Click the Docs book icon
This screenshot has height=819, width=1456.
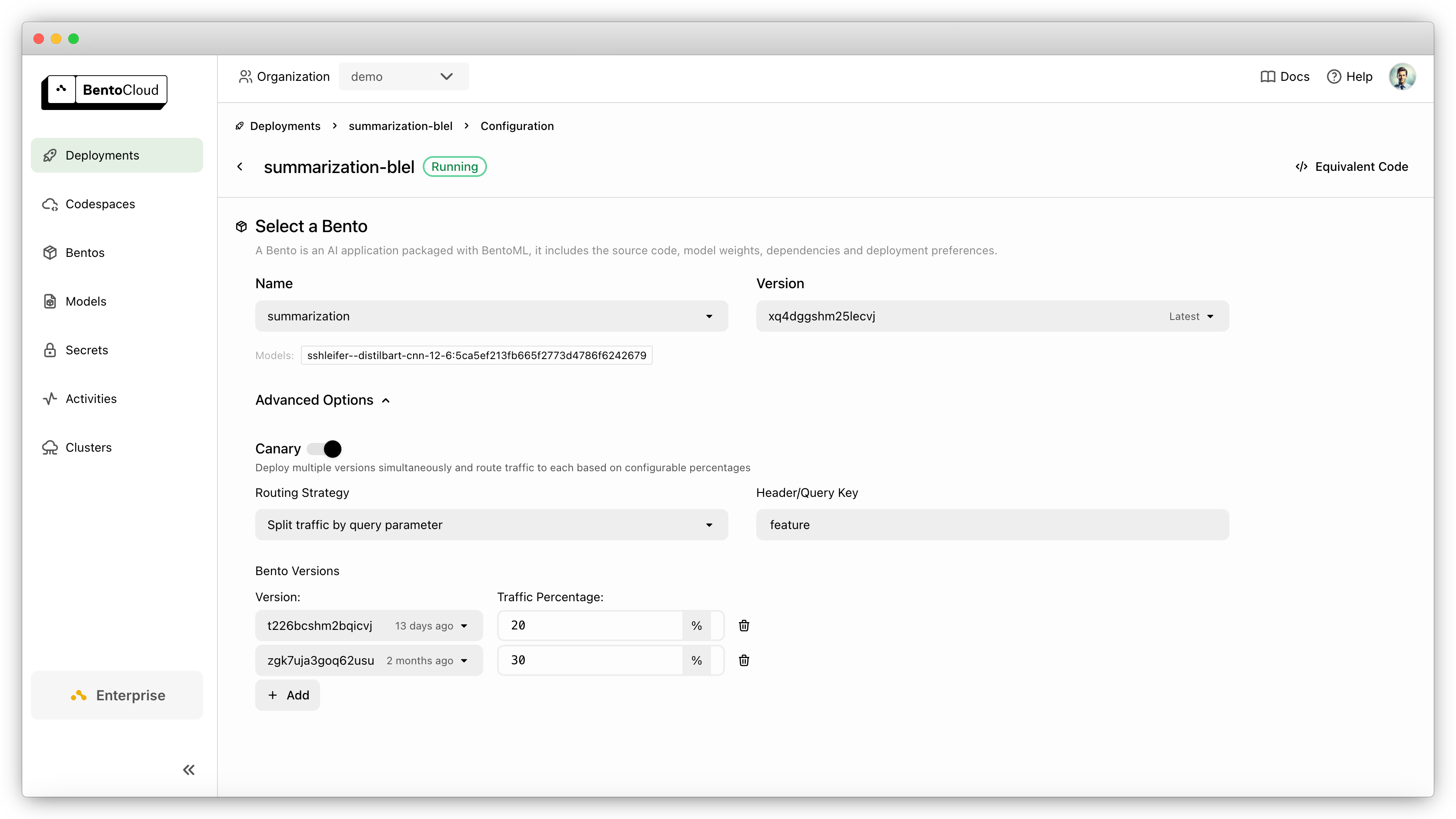pos(1268,76)
